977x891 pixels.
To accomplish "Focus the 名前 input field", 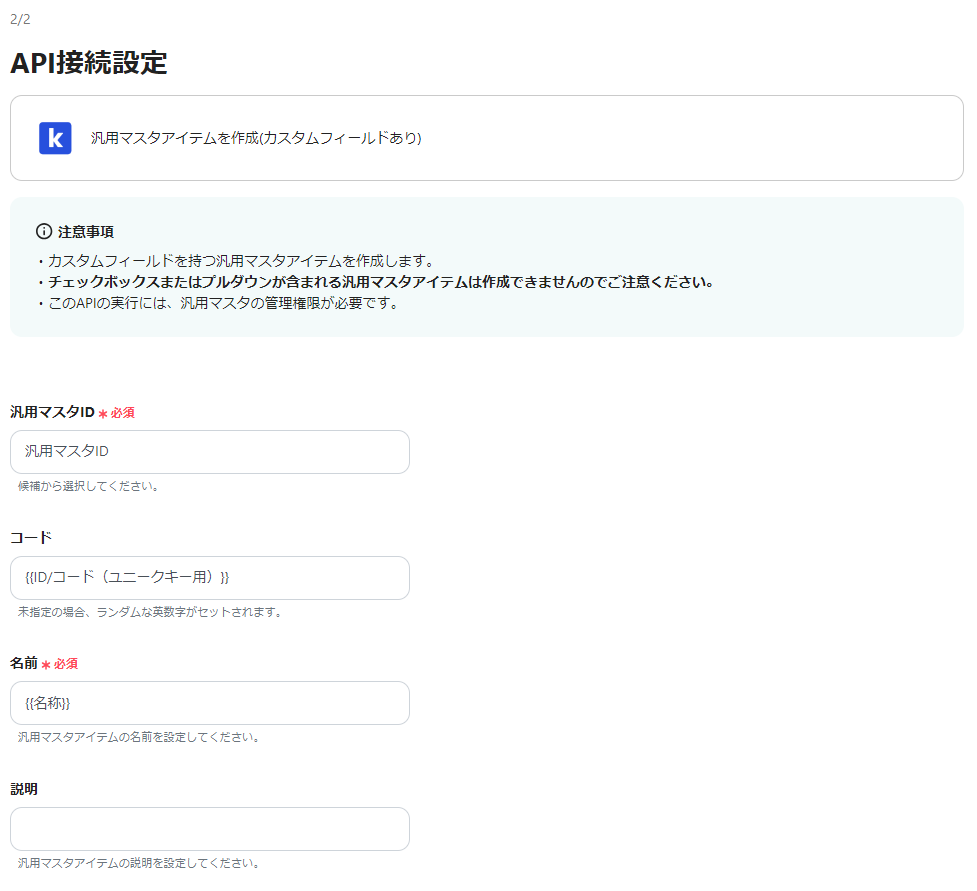I will 208,703.
